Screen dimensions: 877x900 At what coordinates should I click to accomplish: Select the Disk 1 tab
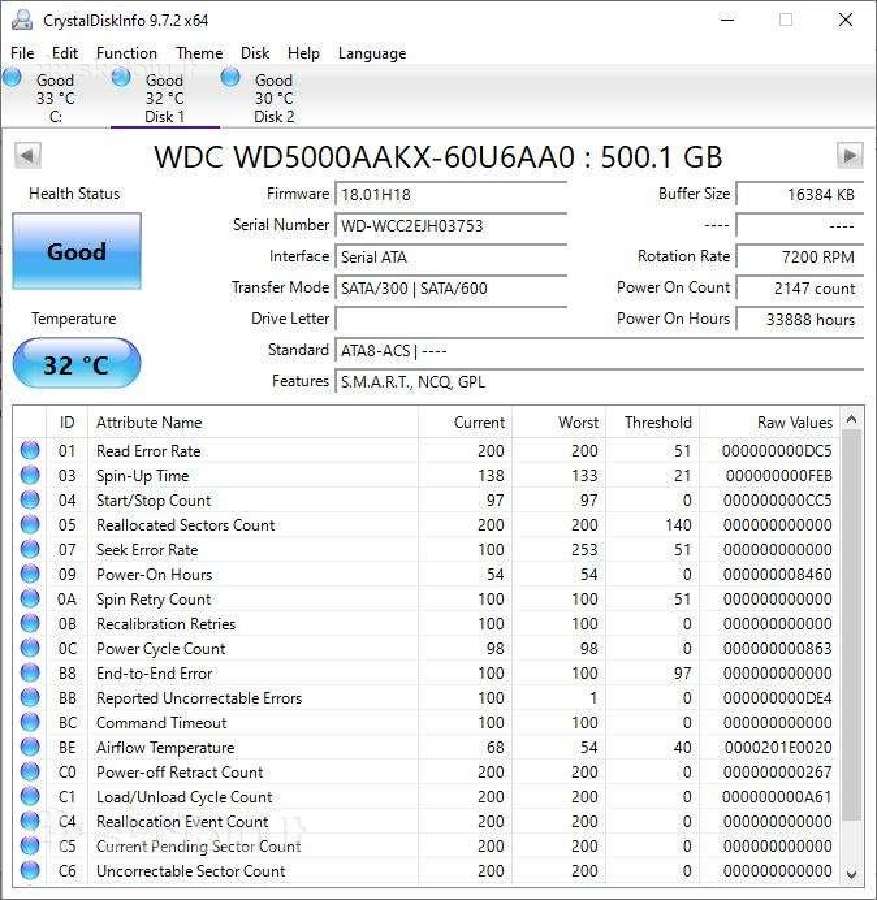pyautogui.click(x=165, y=98)
